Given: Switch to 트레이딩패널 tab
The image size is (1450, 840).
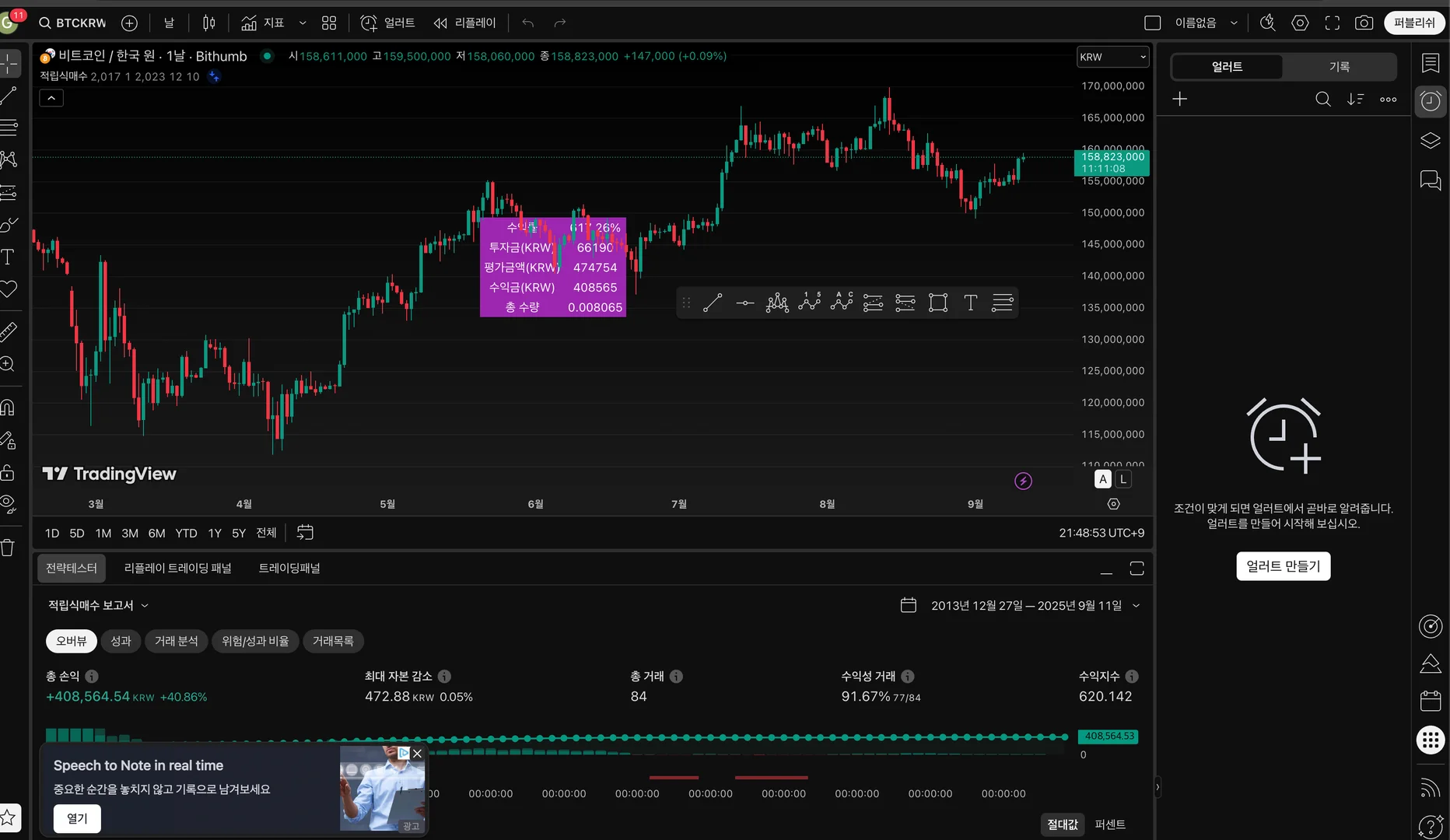Looking at the screenshot, I should click(289, 569).
